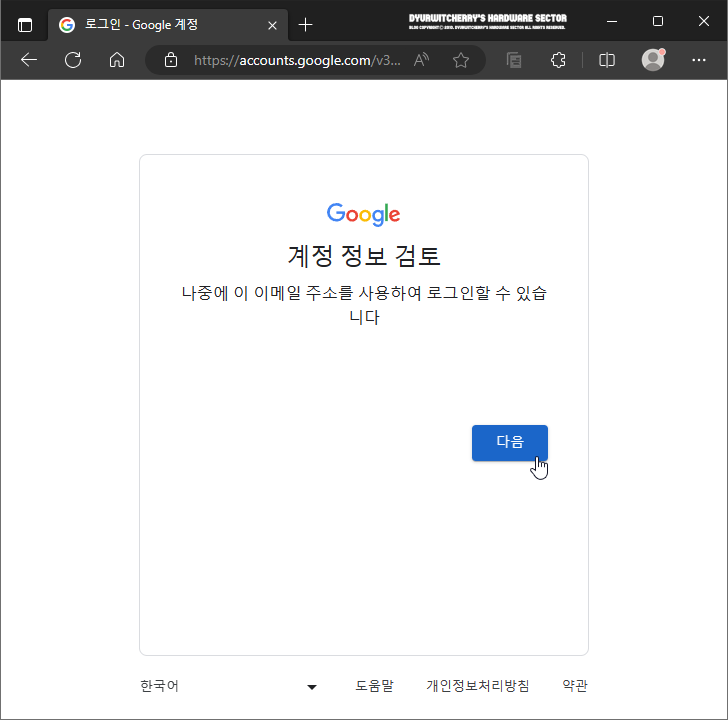Close the Google 계정 login tab

point(273,25)
